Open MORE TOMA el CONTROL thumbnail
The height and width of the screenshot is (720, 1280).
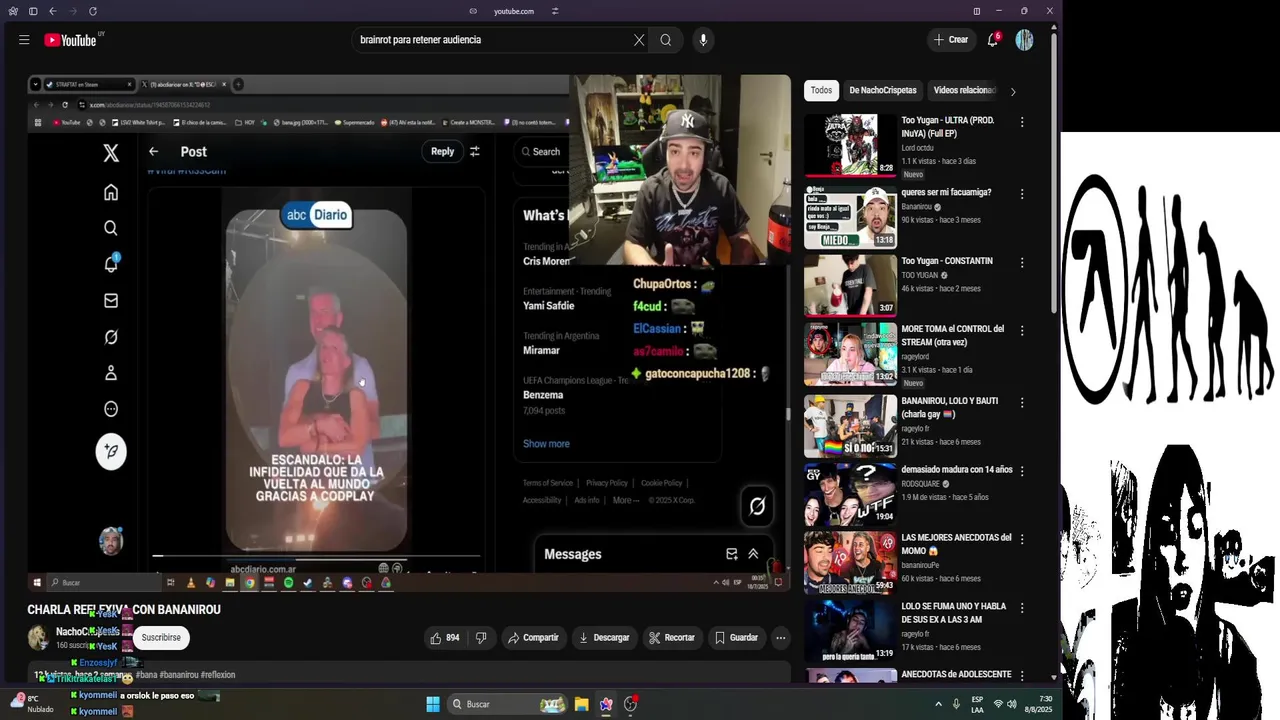click(x=850, y=354)
